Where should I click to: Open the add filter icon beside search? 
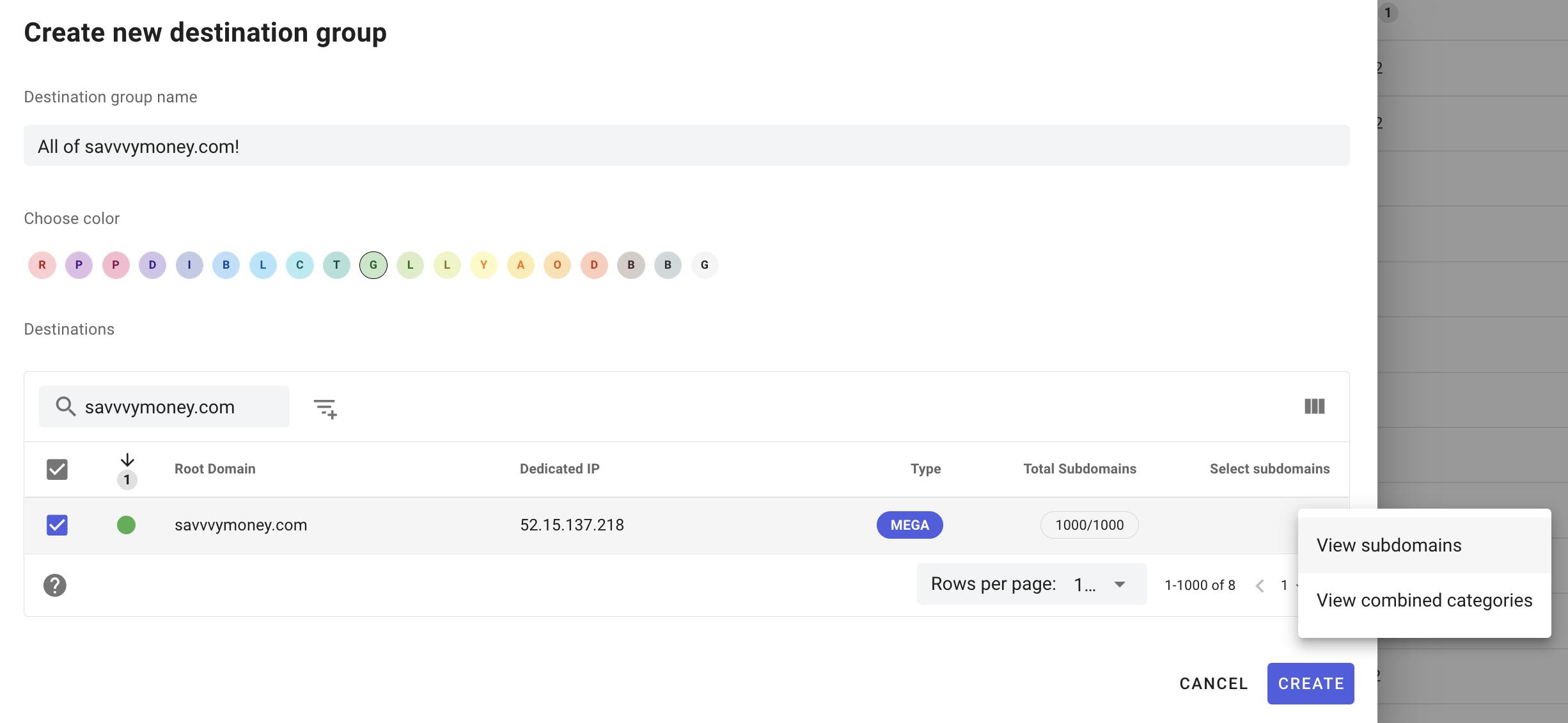325,408
